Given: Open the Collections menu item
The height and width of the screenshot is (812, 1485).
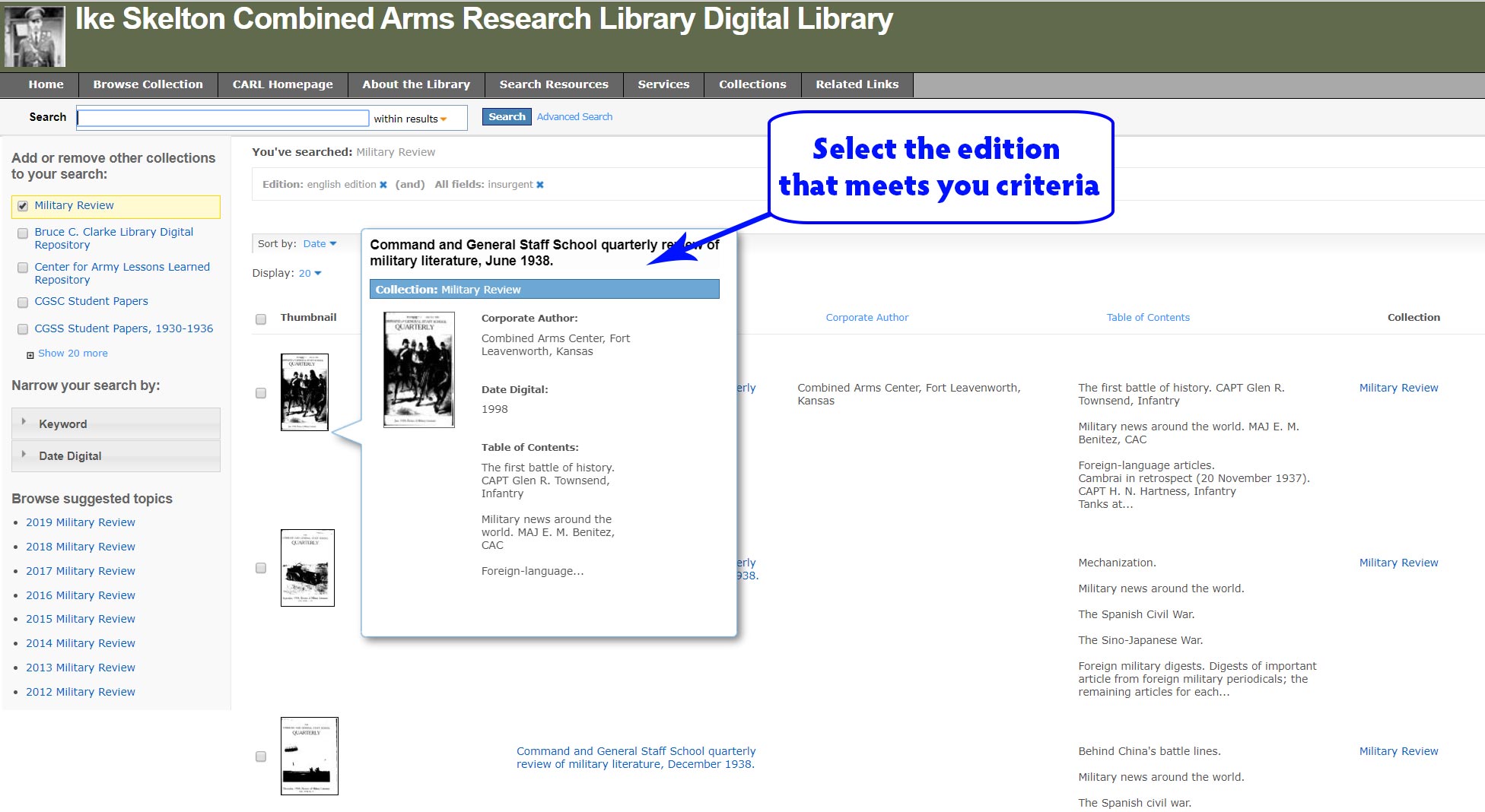Looking at the screenshot, I should 752,84.
